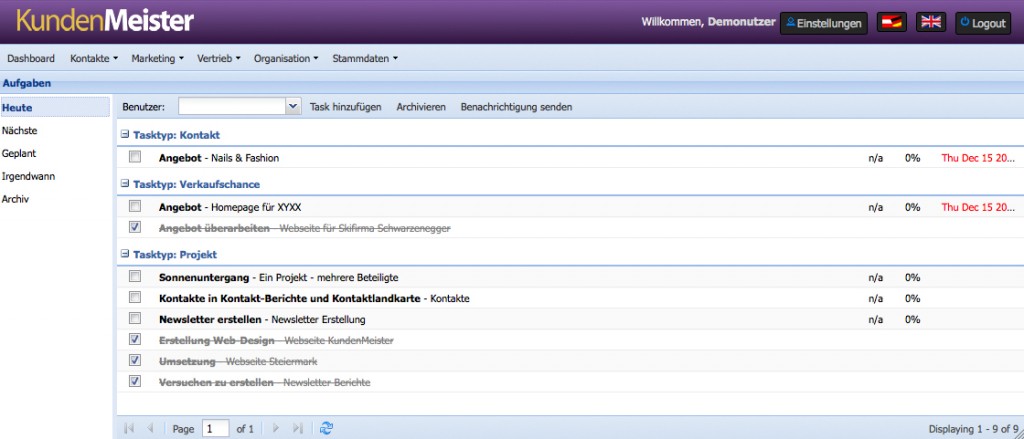The image size is (1024, 439).
Task: Click the refresh icon in pagination bar
Action: click(325, 428)
